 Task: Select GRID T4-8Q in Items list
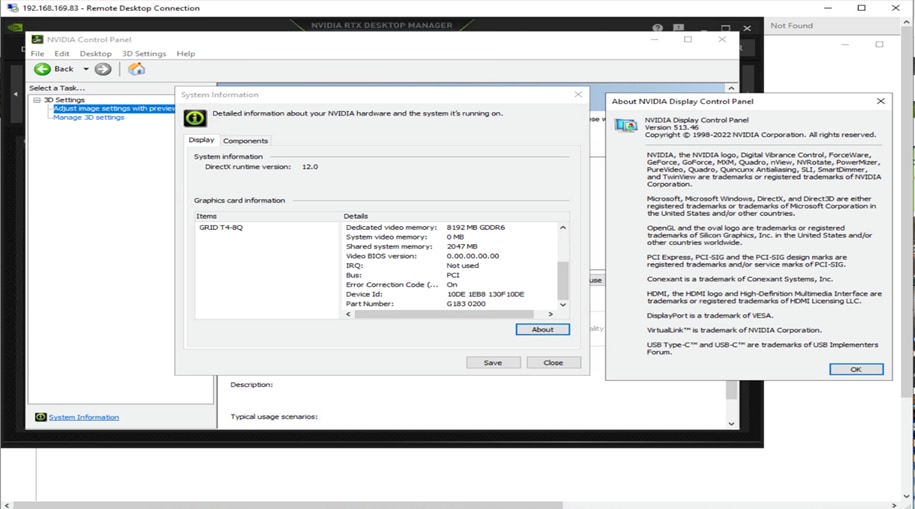point(221,227)
